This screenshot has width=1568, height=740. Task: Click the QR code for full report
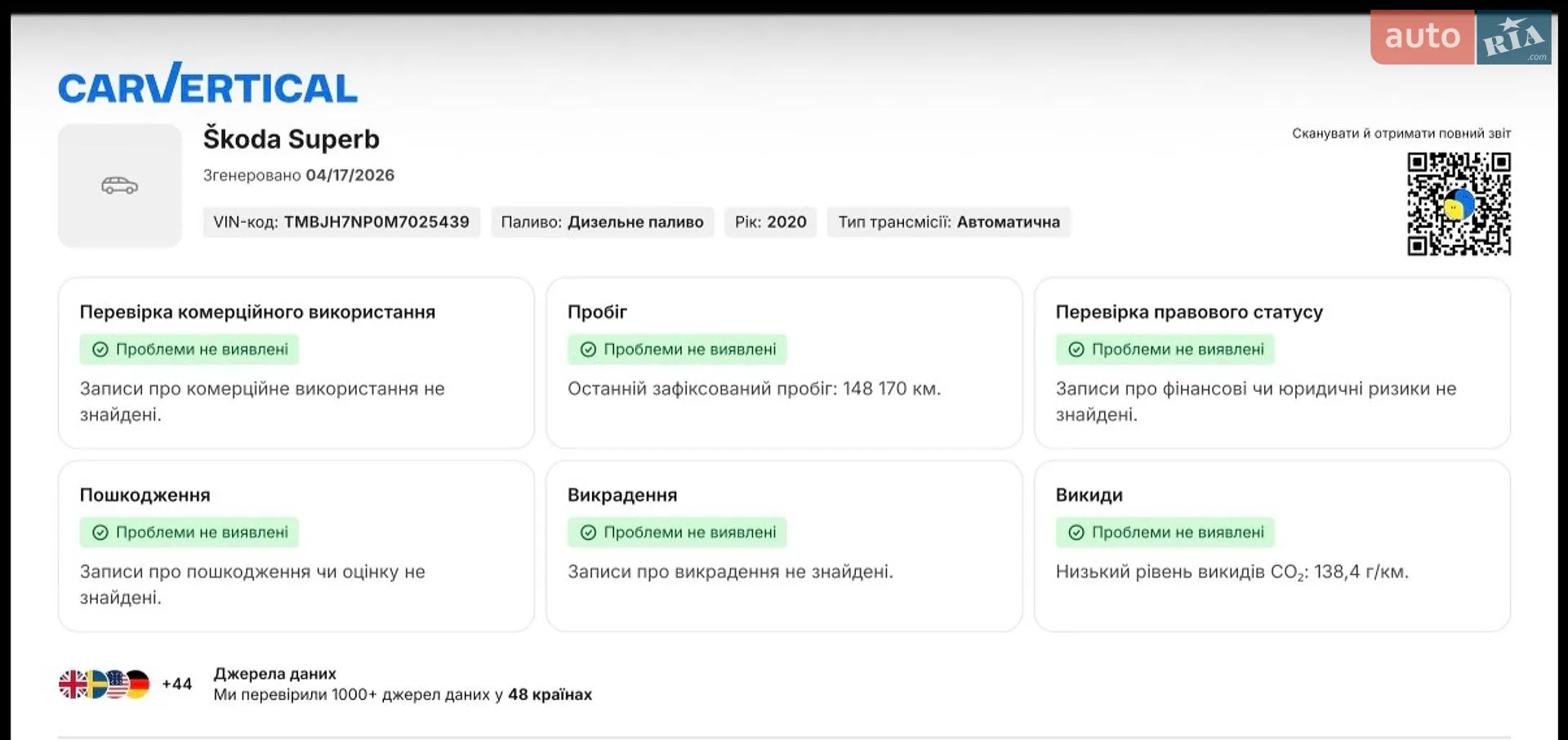click(1459, 204)
